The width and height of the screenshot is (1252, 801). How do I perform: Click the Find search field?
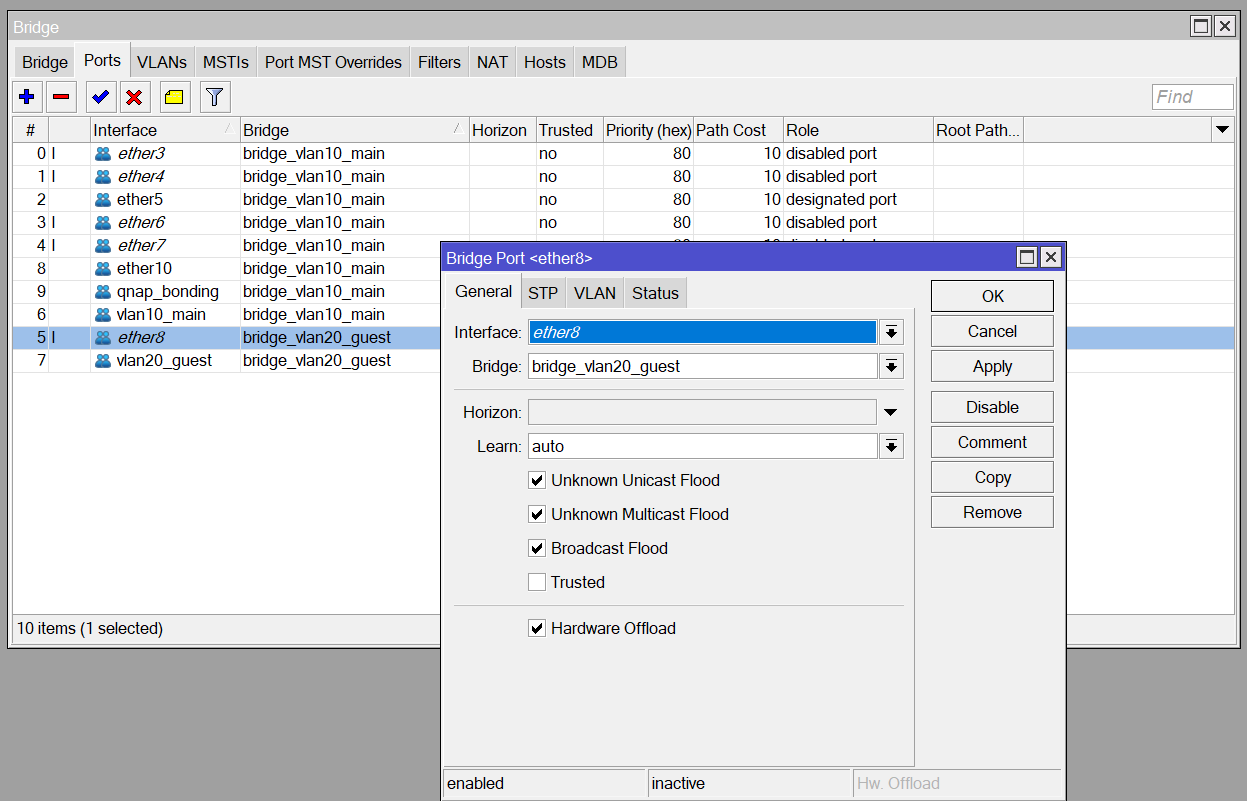pyautogui.click(x=1192, y=97)
